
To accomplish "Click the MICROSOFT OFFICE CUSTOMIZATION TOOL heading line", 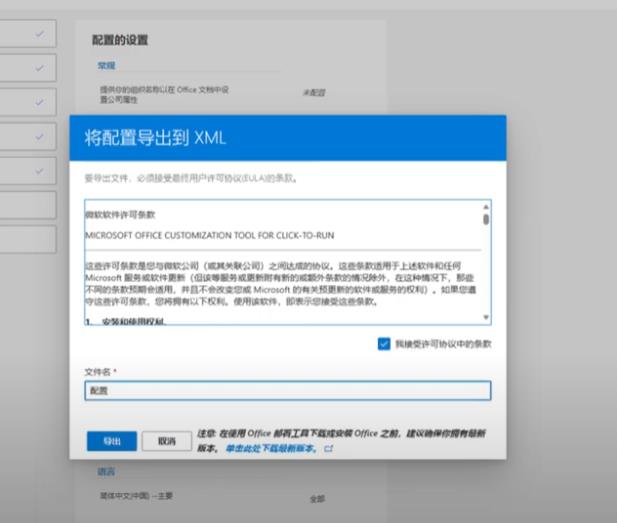I will point(209,235).
